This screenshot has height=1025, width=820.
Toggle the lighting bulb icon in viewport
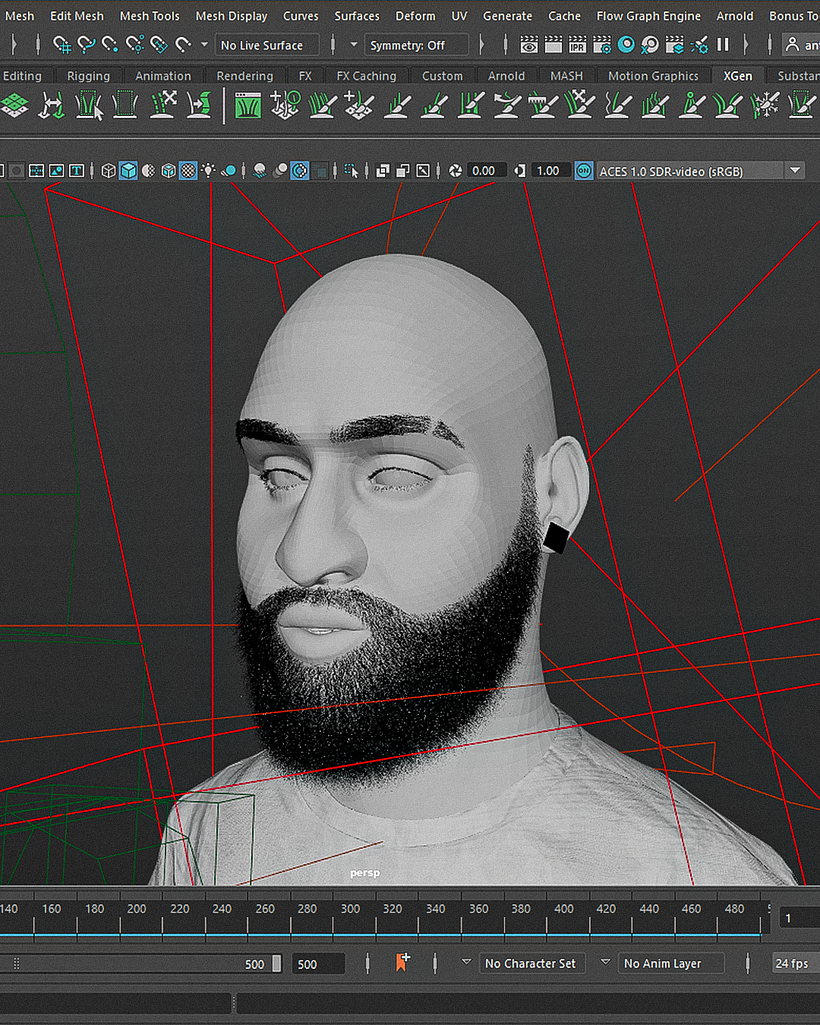[x=208, y=170]
